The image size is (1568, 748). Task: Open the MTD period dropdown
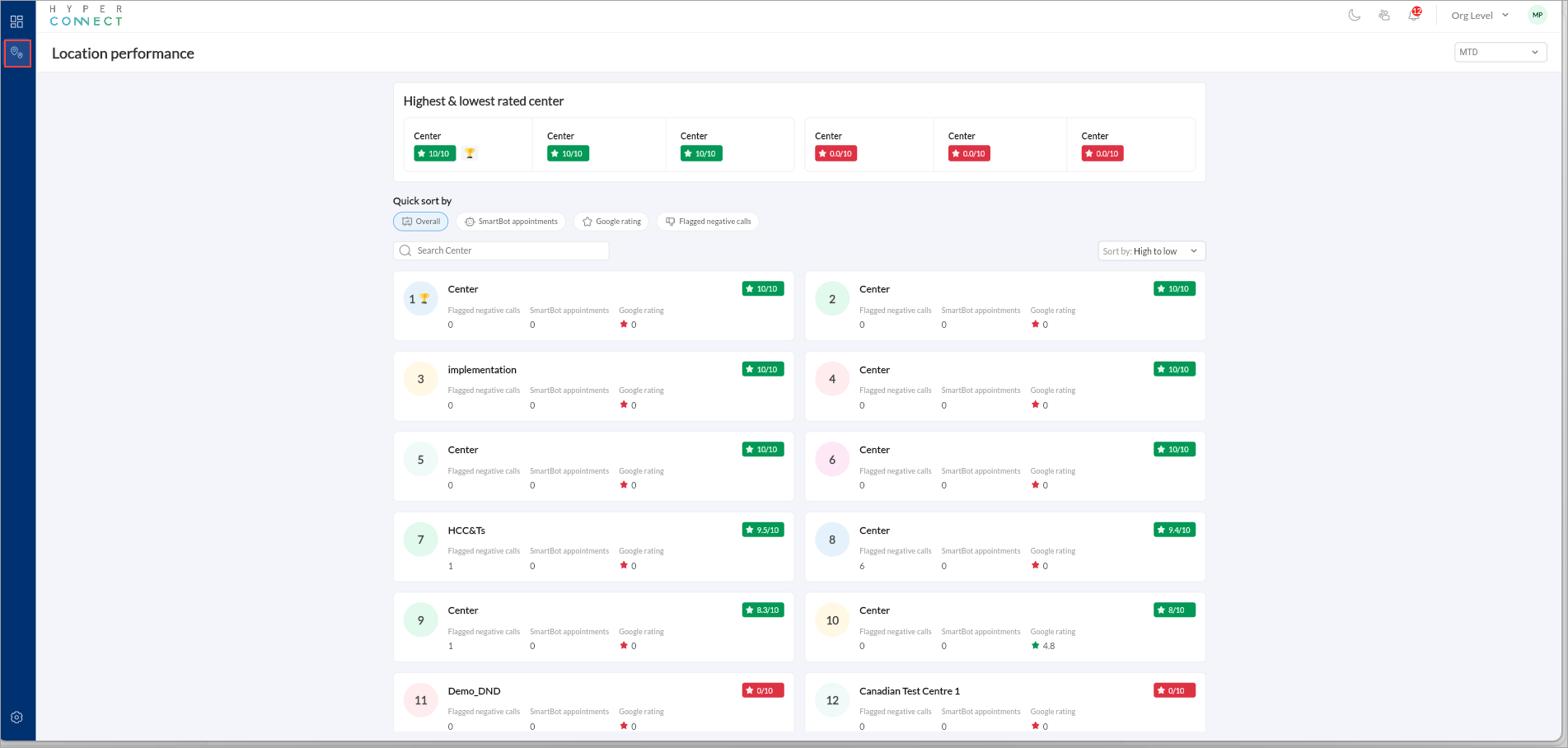point(1500,52)
